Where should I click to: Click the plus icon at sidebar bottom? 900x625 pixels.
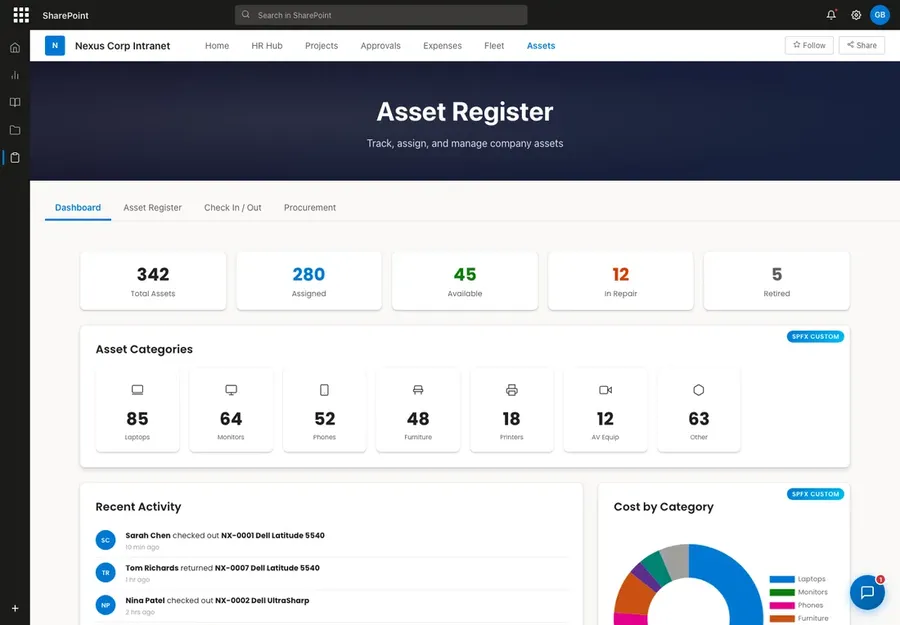(x=15, y=608)
